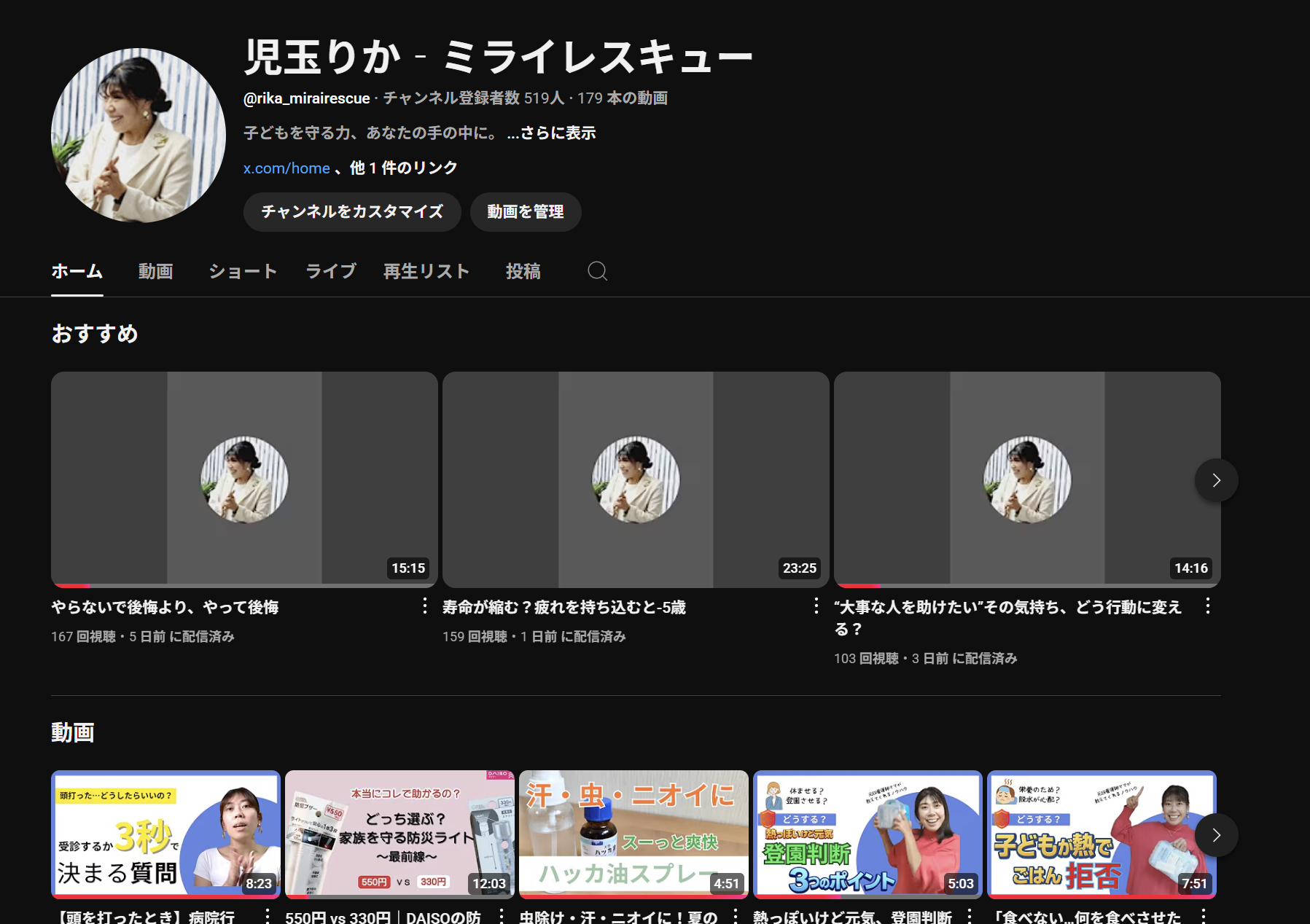This screenshot has height=924, width=1310.
Task: Open options menu for 大事な人を助けたい video
Action: coord(1207,606)
